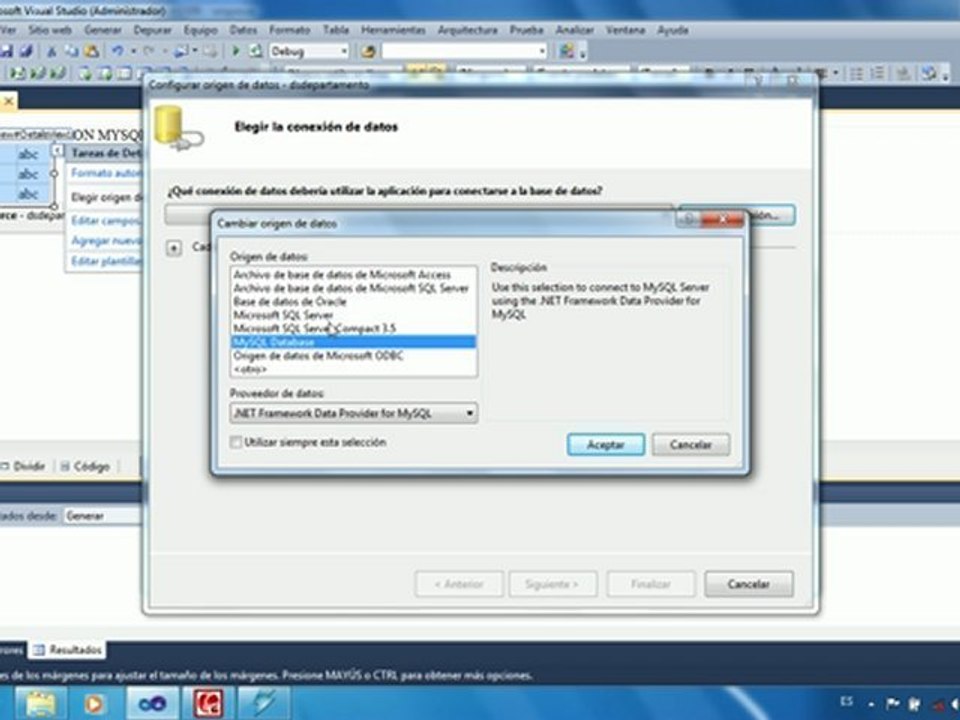Viewport: 960px width, 720px height.
Task: Click the Visual Studio taskbar icon
Action: [152, 703]
